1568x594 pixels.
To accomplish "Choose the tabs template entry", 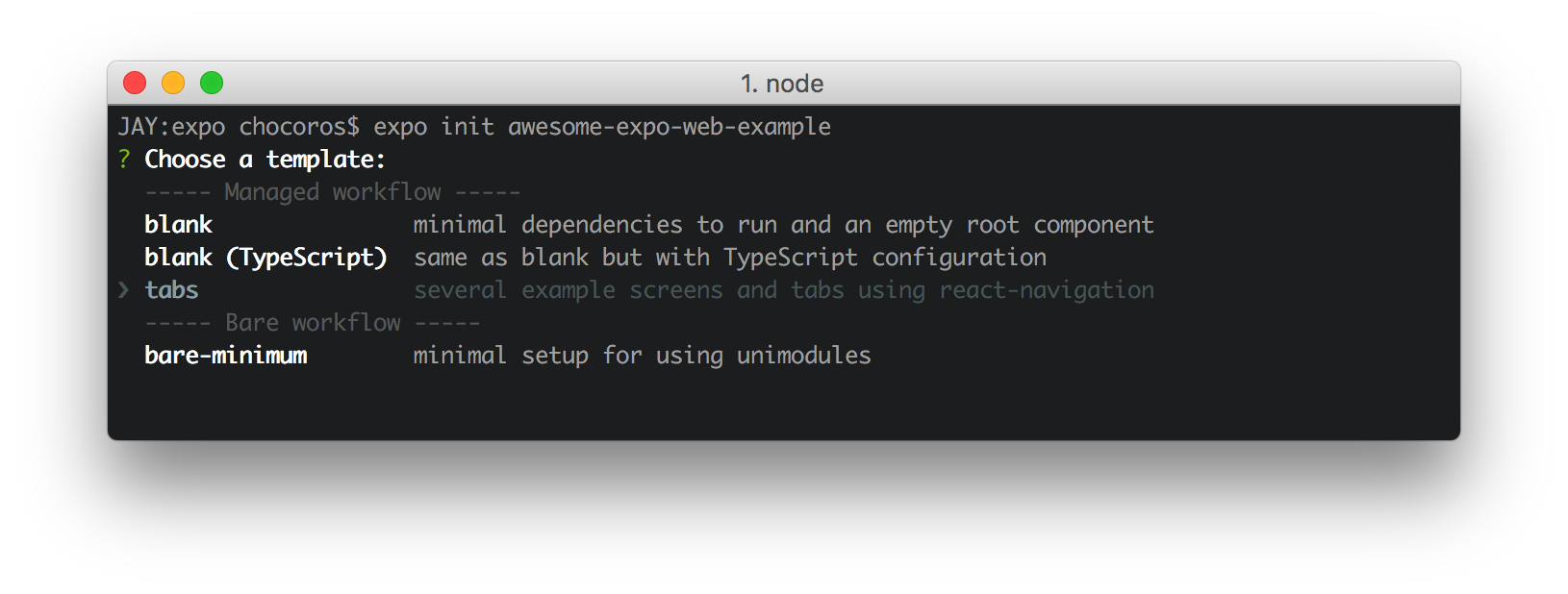I will pyautogui.click(x=171, y=290).
